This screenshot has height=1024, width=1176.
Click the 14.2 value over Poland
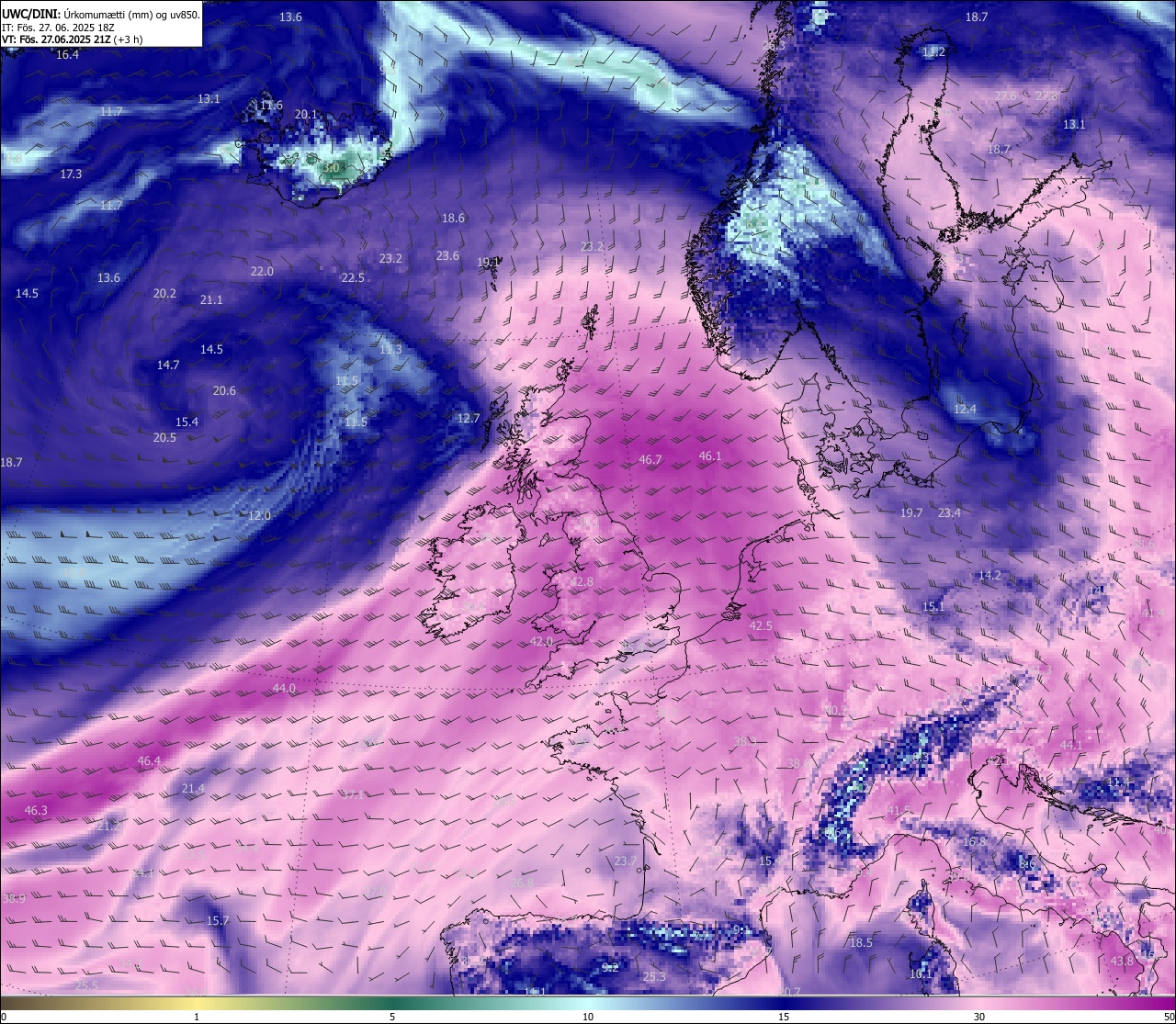coord(989,576)
